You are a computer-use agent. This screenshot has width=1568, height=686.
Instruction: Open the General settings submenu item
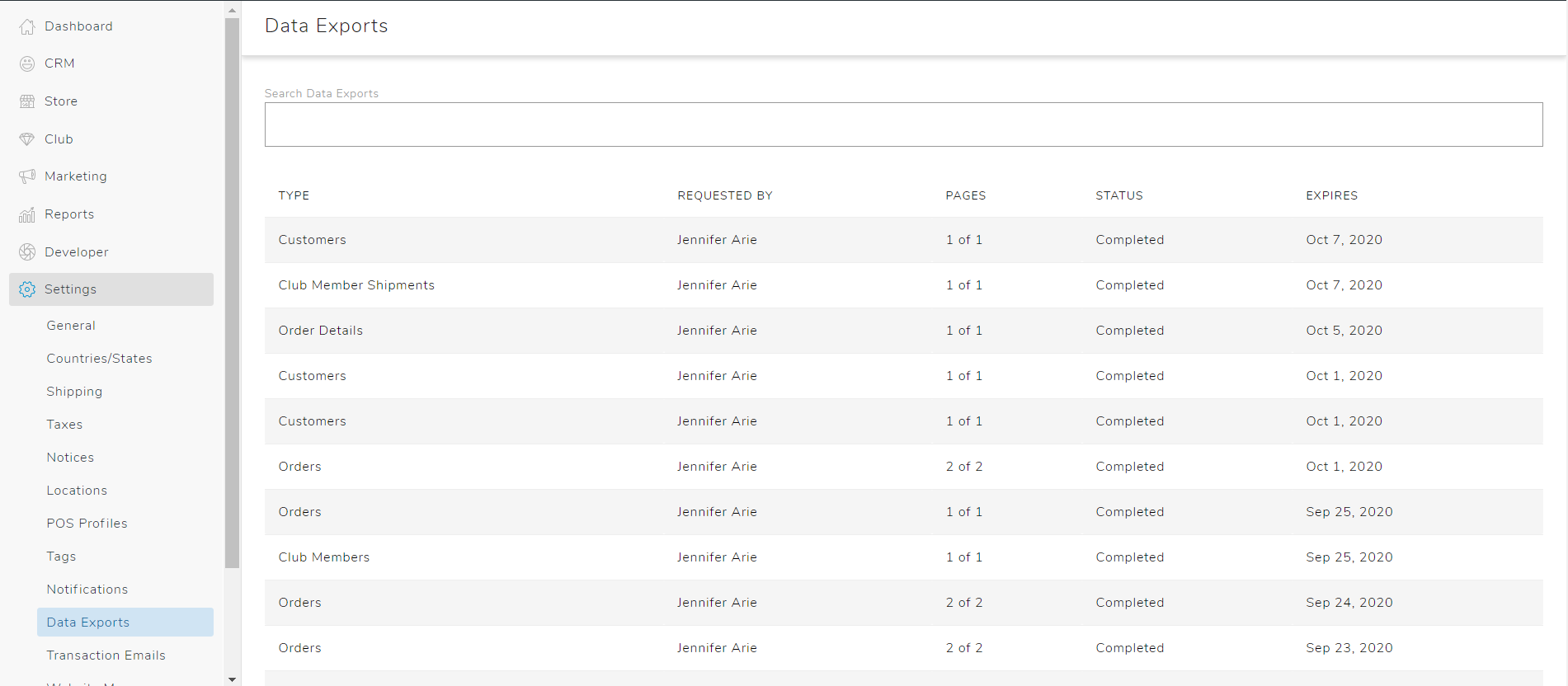[71, 326]
